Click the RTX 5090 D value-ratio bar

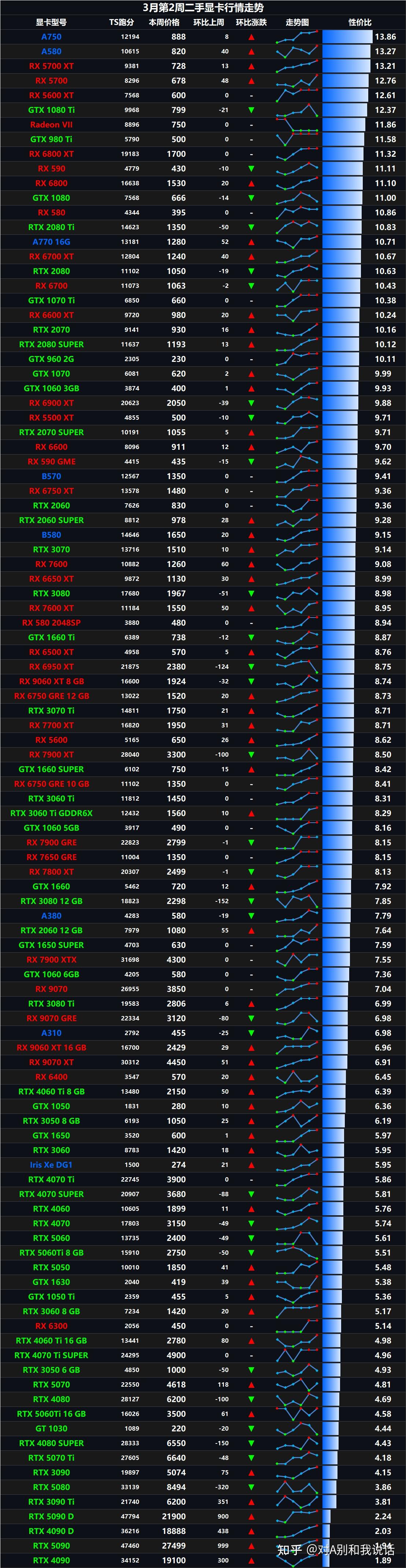(x=326, y=1516)
